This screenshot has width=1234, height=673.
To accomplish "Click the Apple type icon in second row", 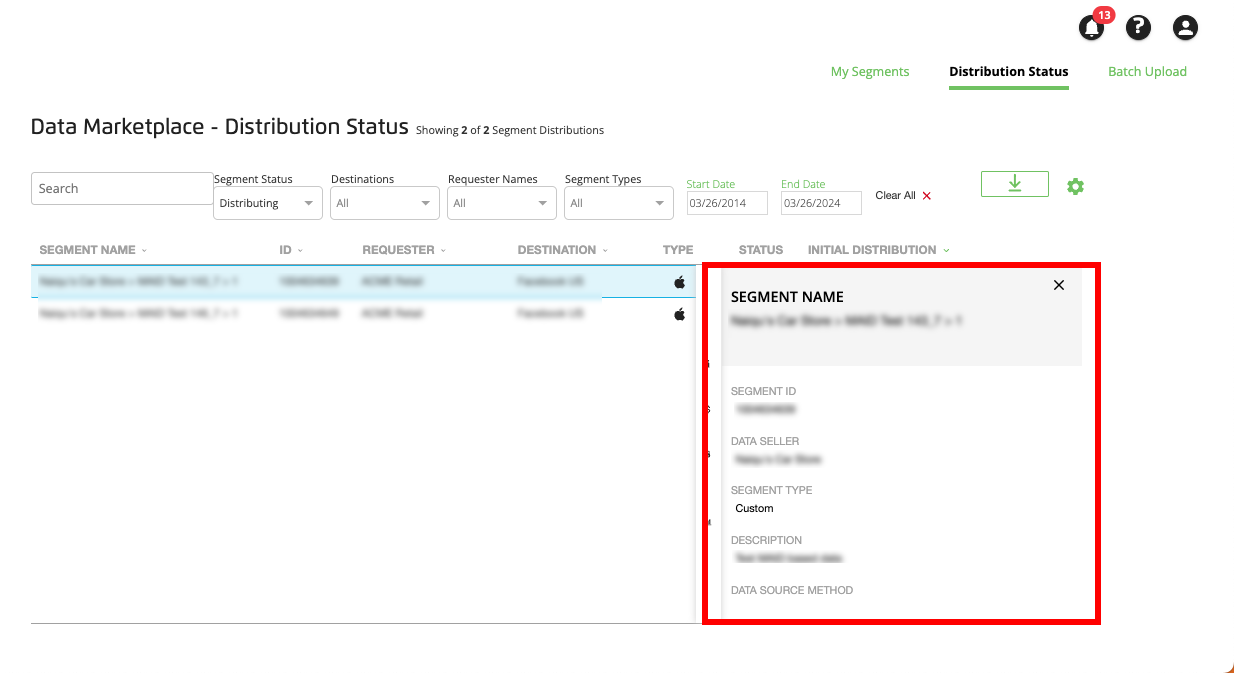I will point(680,314).
